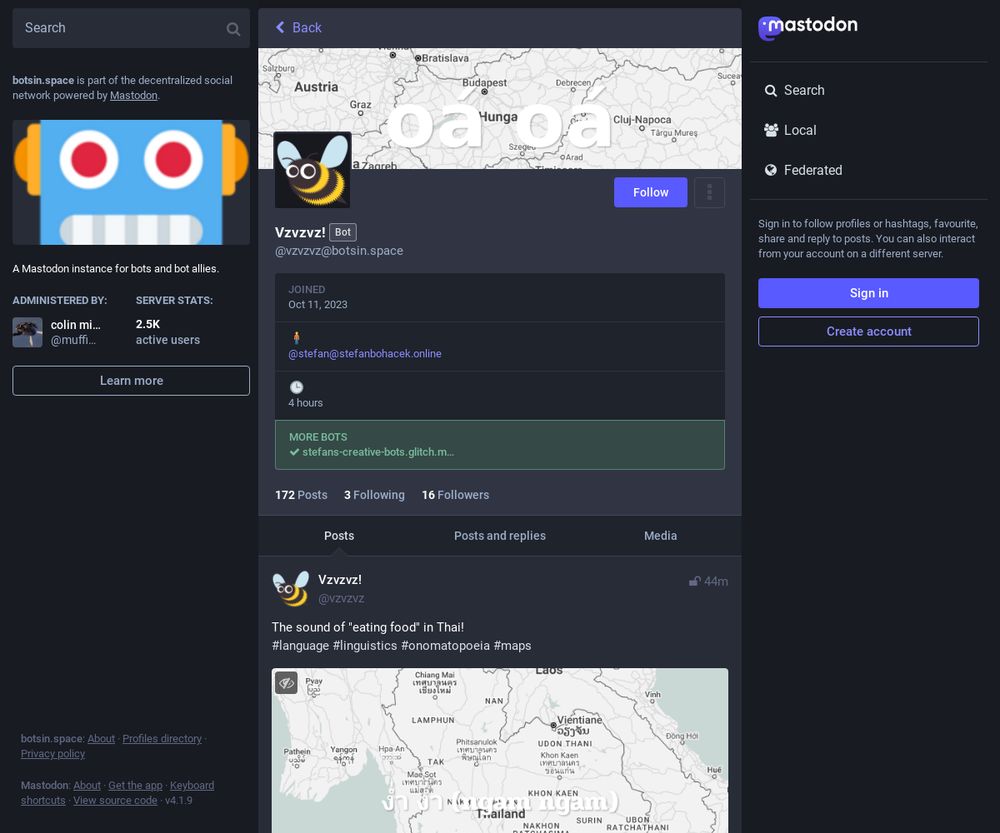View the 3 Following list
The height and width of the screenshot is (833, 1000).
click(x=374, y=495)
